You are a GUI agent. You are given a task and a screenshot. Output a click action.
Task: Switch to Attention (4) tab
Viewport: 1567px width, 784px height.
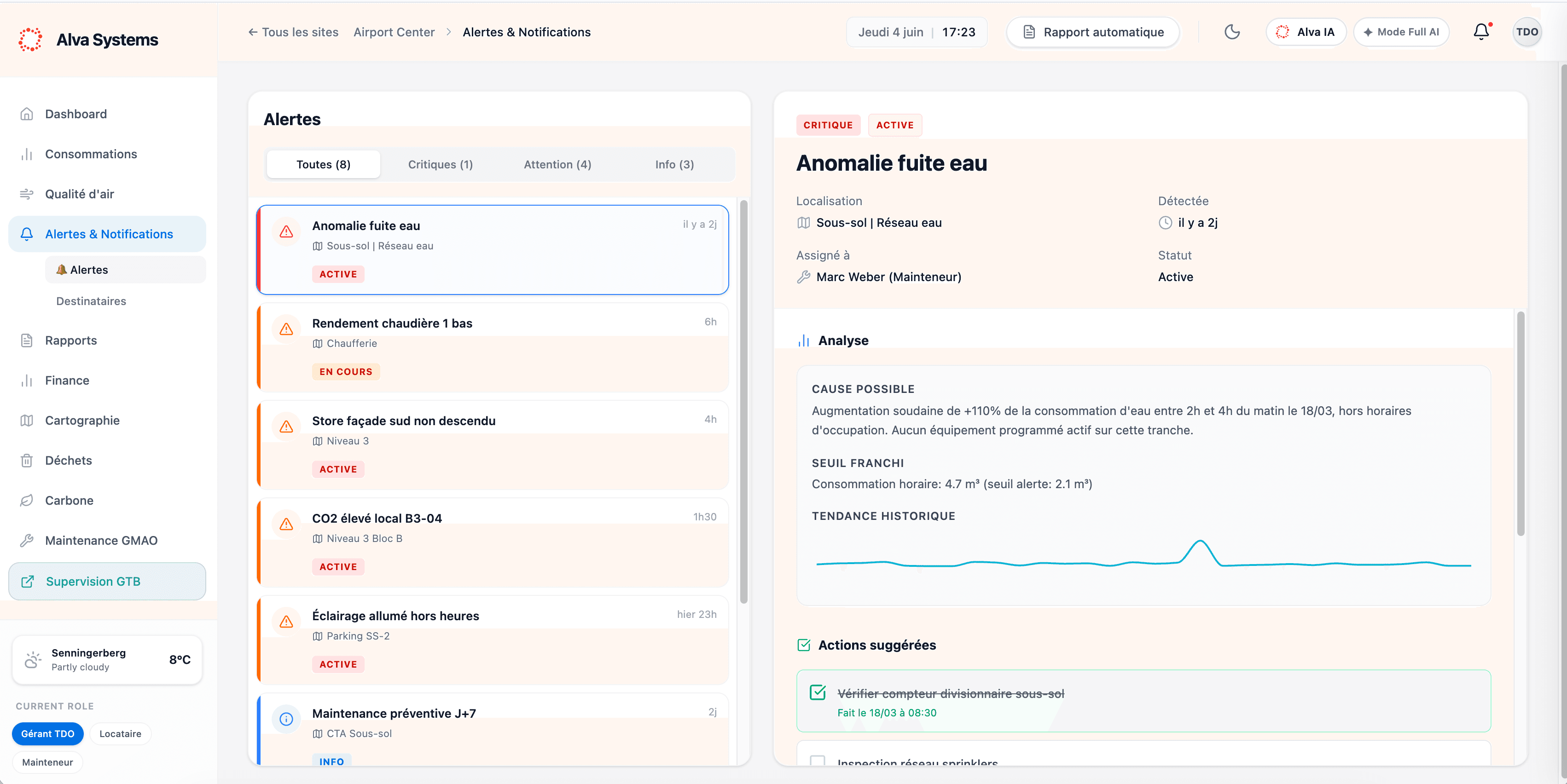[x=557, y=165]
